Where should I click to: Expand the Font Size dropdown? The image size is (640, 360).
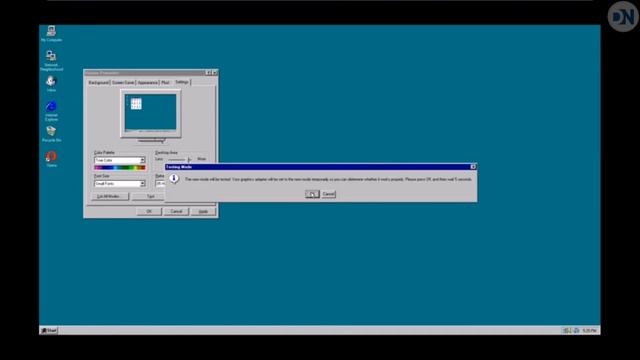click(x=142, y=184)
